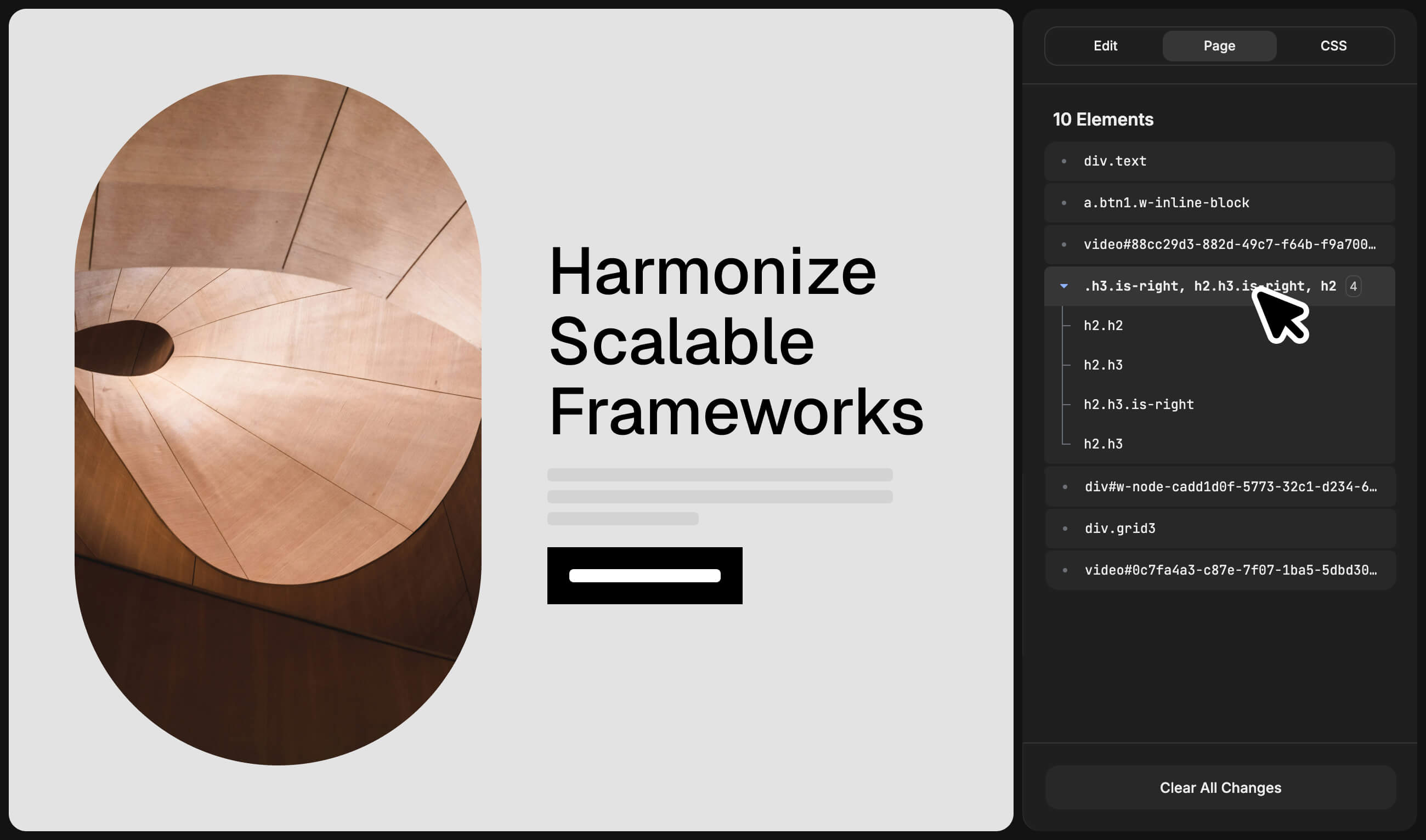Viewport: 1426px width, 840px height.
Task: Click h2.h3 item directly below h2.h2
Action: pyautogui.click(x=1103, y=365)
